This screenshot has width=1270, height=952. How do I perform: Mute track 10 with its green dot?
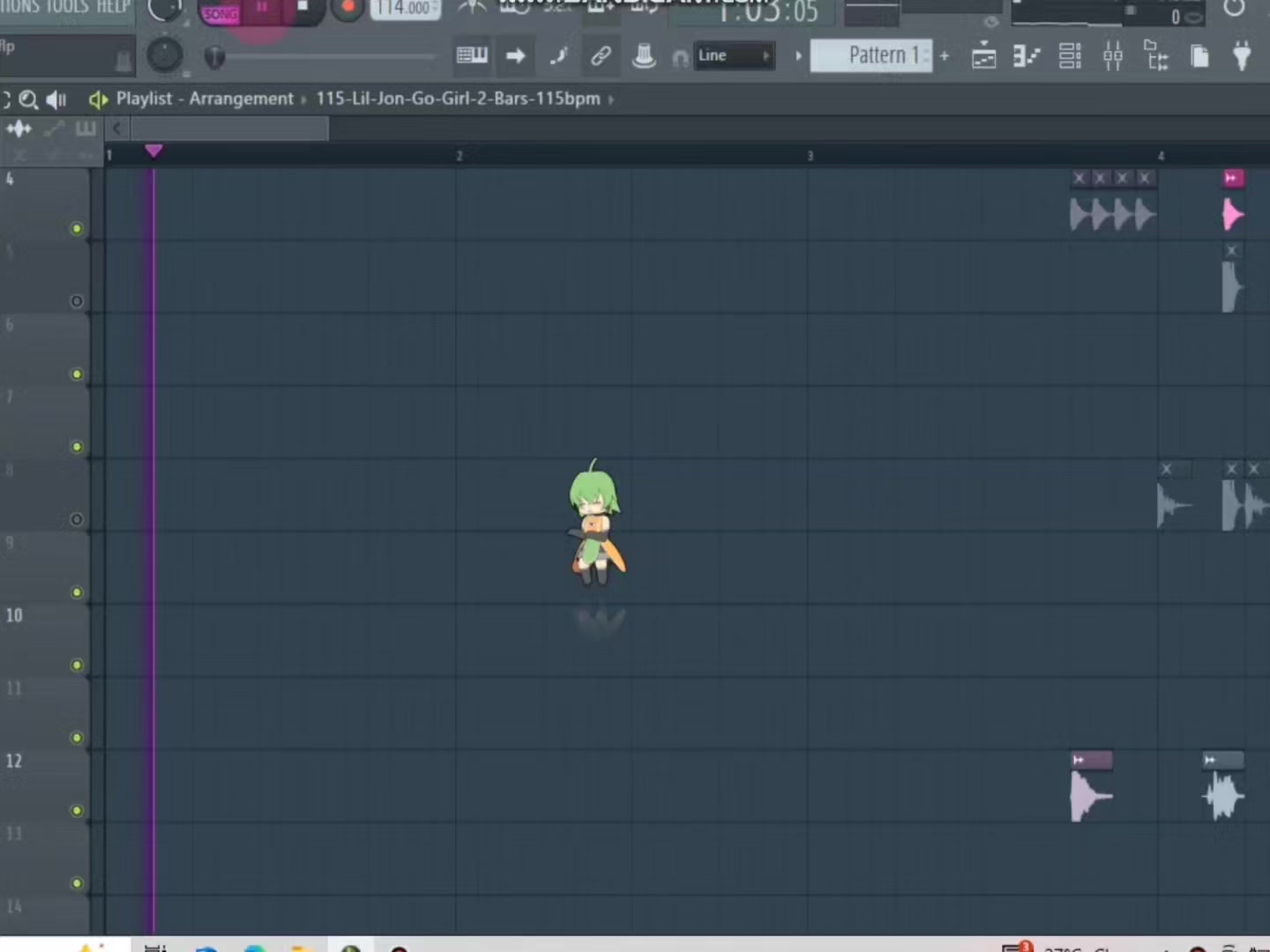(x=77, y=666)
